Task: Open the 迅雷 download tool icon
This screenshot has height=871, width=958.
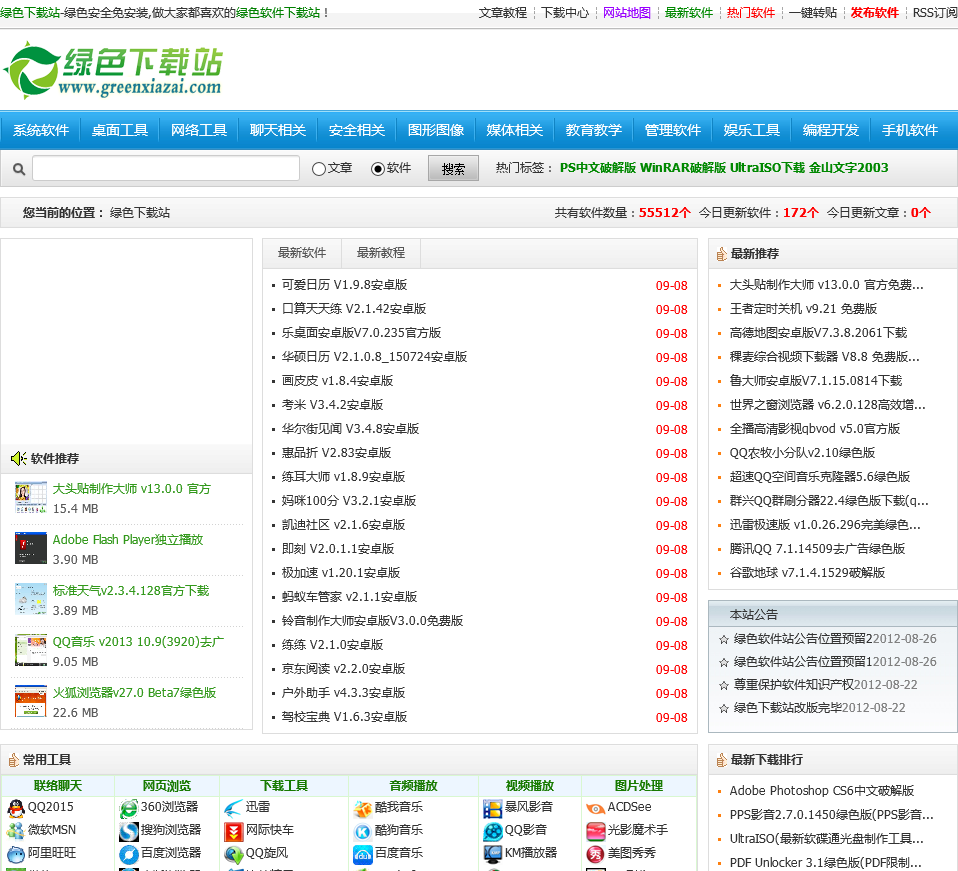Action: [233, 808]
